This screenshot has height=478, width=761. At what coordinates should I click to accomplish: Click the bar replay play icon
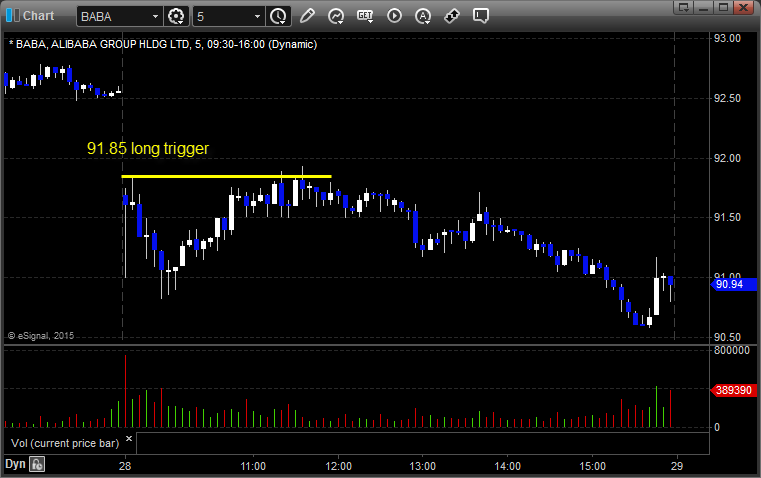pyautogui.click(x=394, y=16)
